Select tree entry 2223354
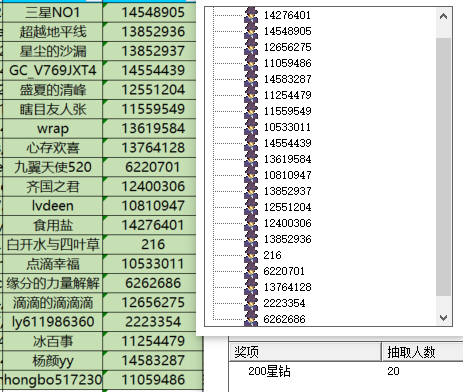 click(x=284, y=303)
